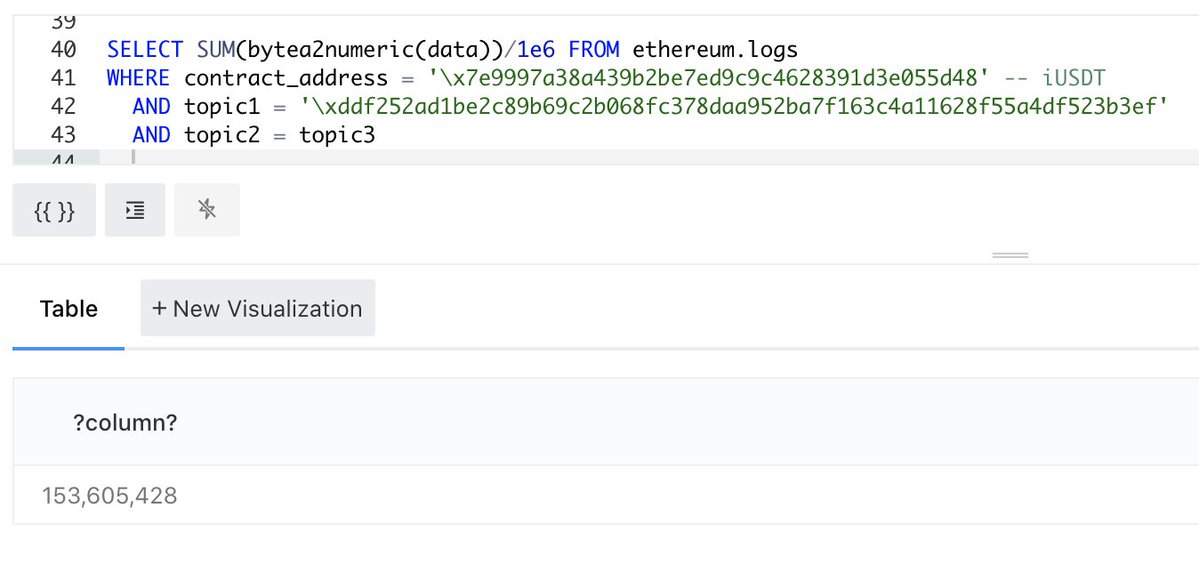
Task: Click the format query indent icon
Action: (135, 210)
